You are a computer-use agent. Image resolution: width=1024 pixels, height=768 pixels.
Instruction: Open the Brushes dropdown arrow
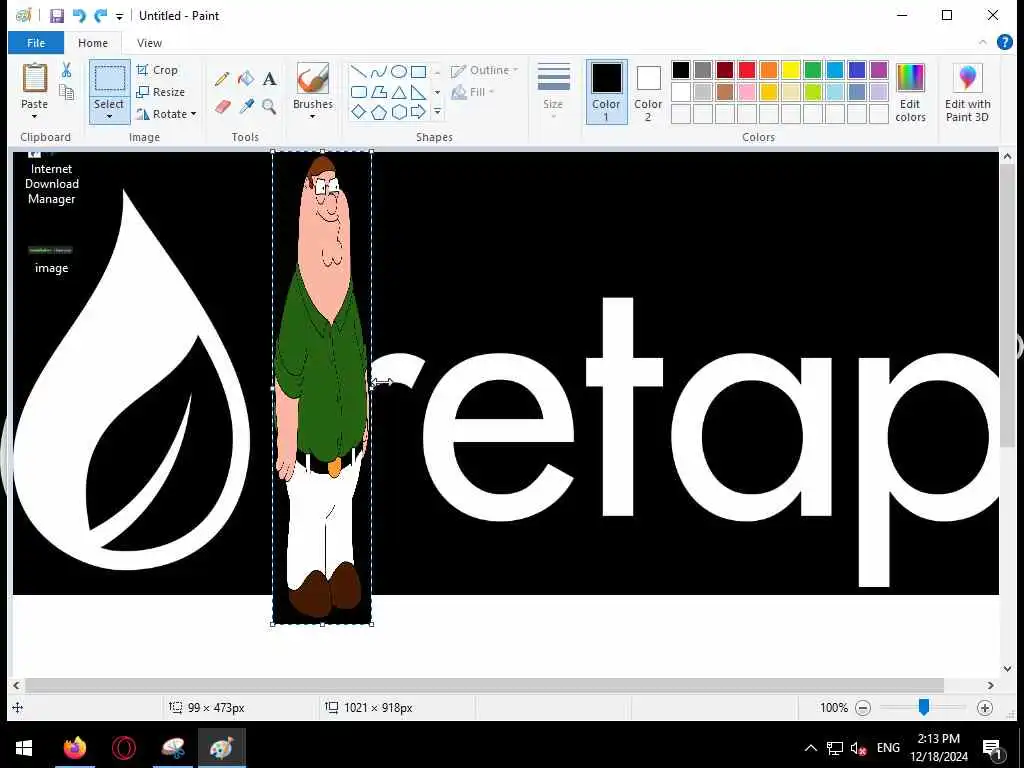point(313,117)
